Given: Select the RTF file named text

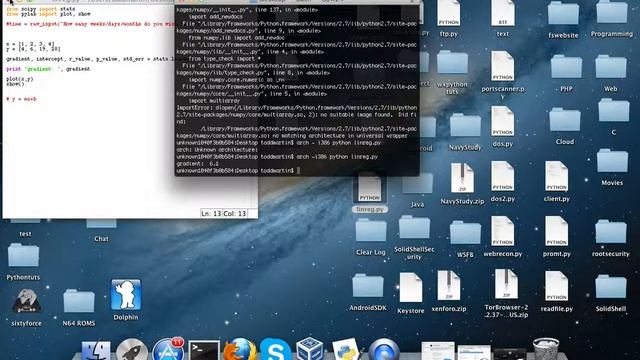Looking at the screenshot, I should coord(503,13).
